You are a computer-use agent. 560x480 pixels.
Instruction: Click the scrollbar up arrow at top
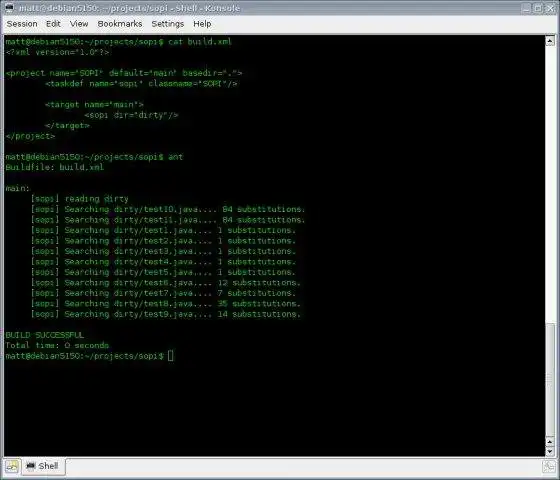[x=550, y=41]
